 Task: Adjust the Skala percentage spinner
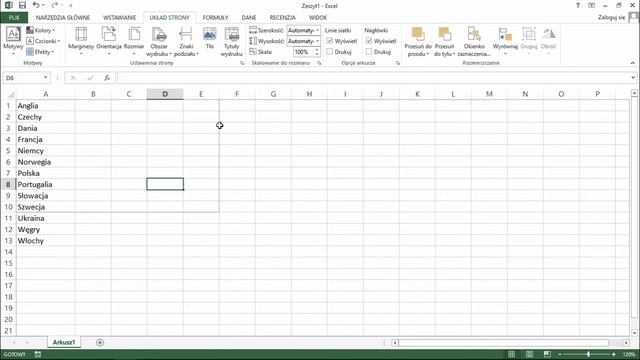click(x=317, y=52)
